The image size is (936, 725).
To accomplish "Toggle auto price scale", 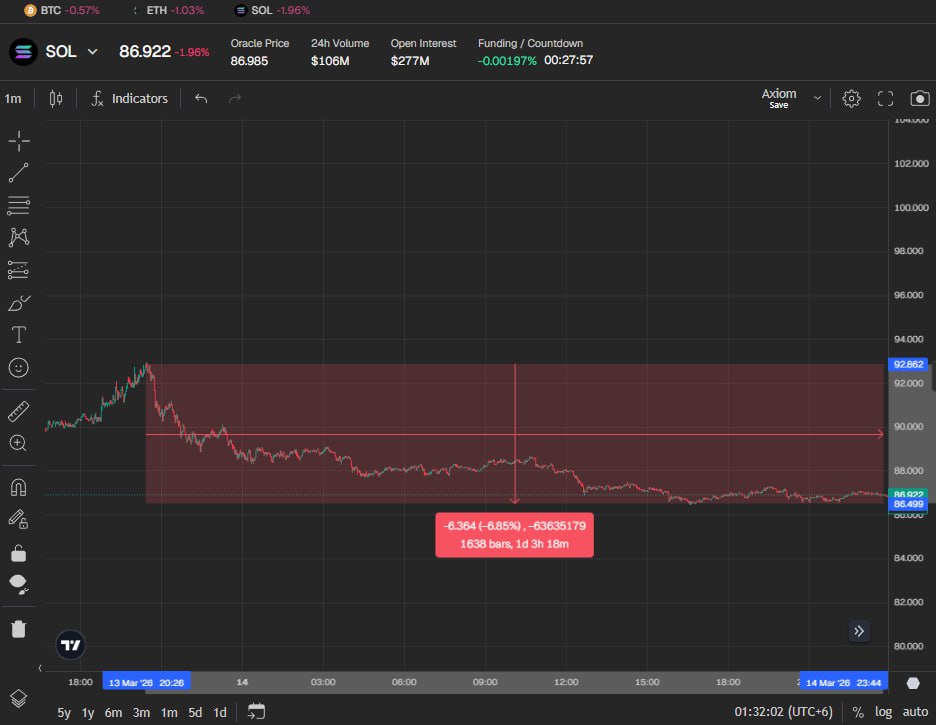I will pos(915,712).
